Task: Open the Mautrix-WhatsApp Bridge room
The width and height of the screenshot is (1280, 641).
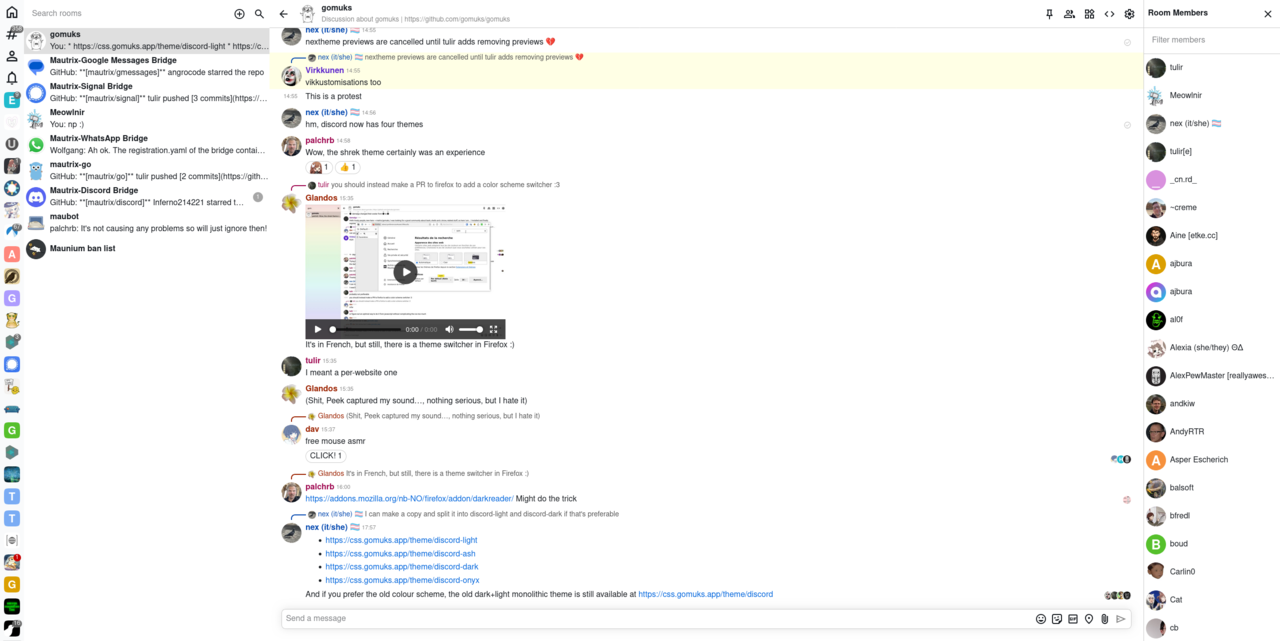Action: click(x=99, y=138)
